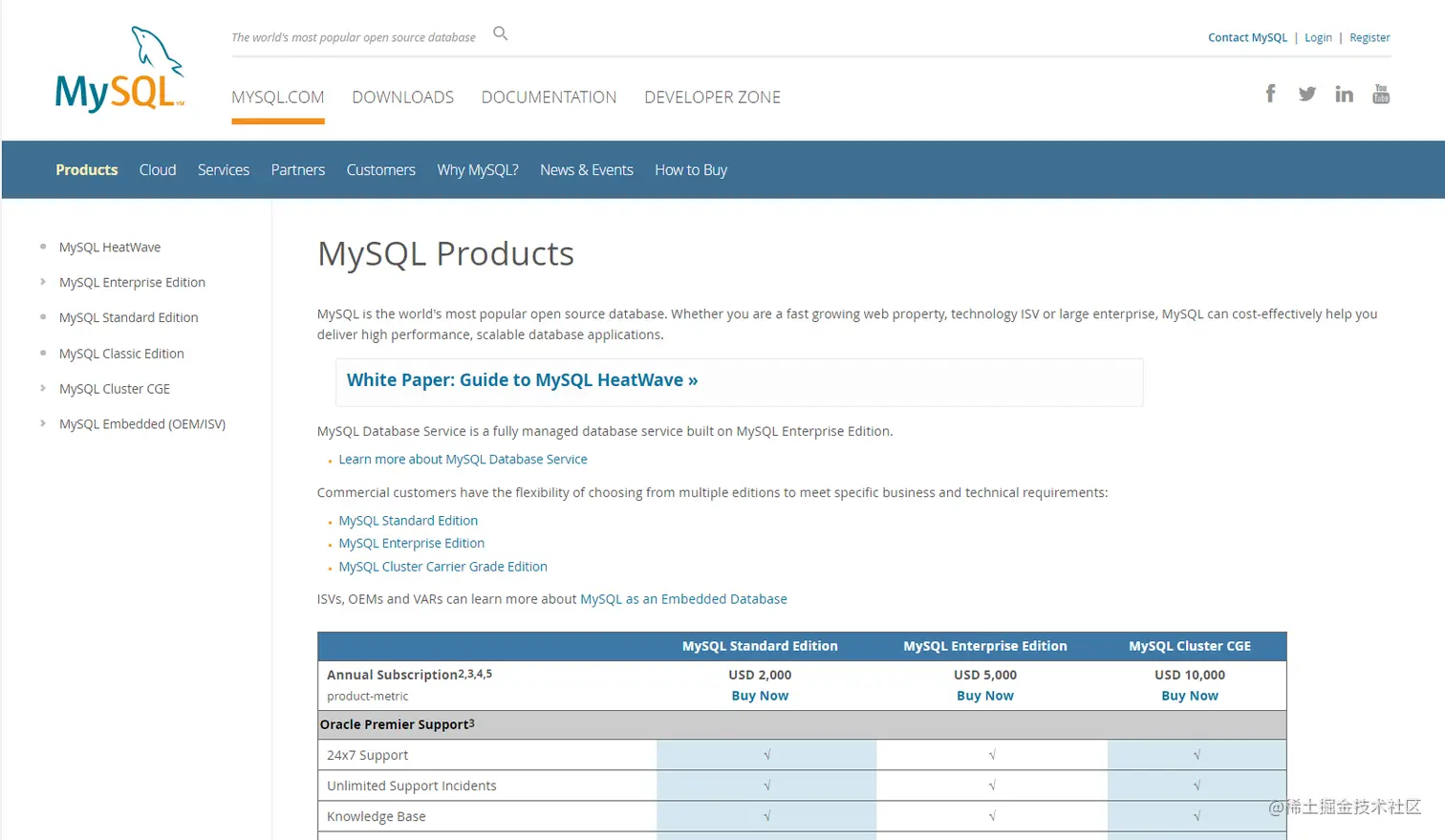Click the MySQL dolphin logo
The image size is (1445, 840).
coord(119,69)
